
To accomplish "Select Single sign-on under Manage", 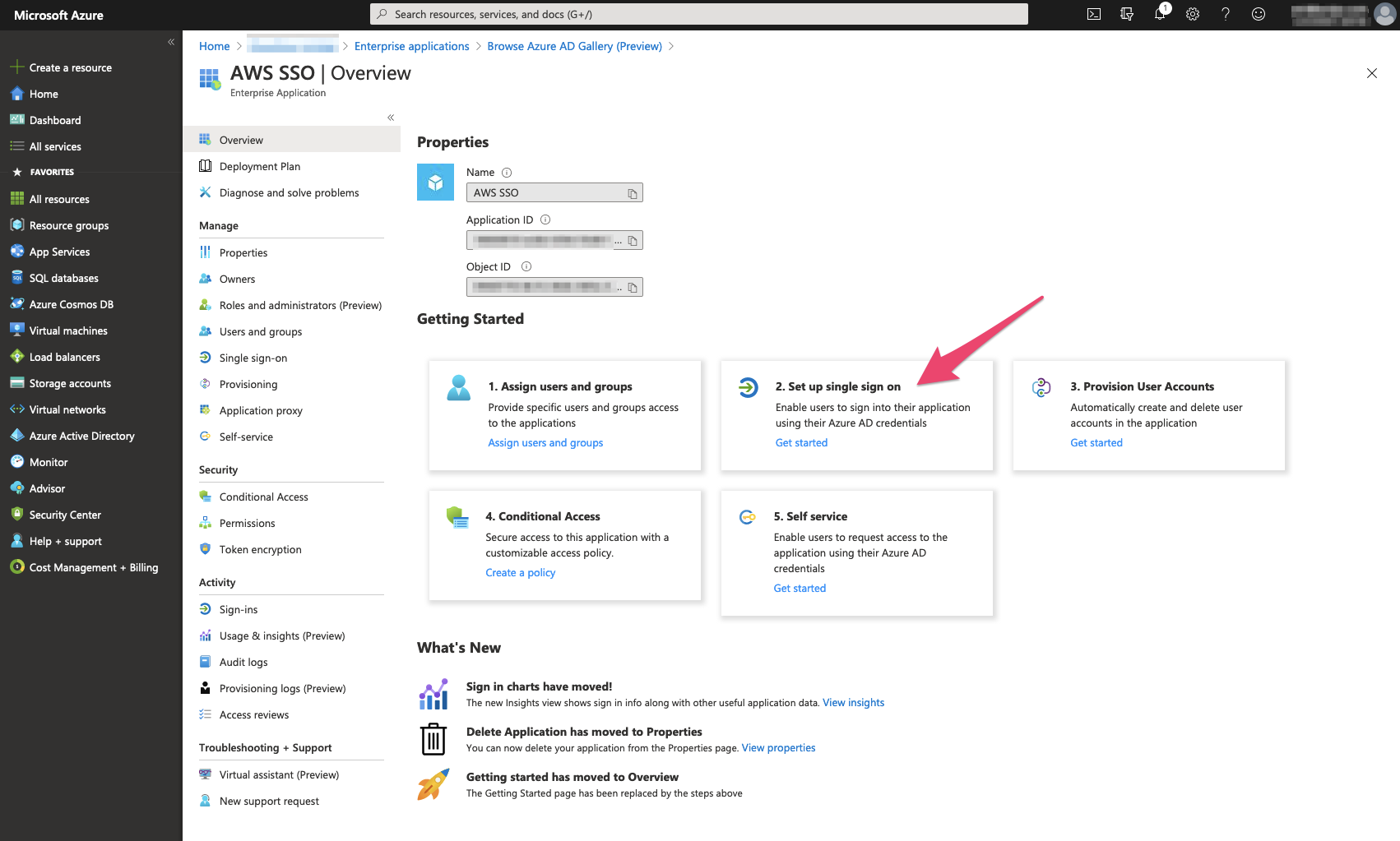I will (253, 358).
